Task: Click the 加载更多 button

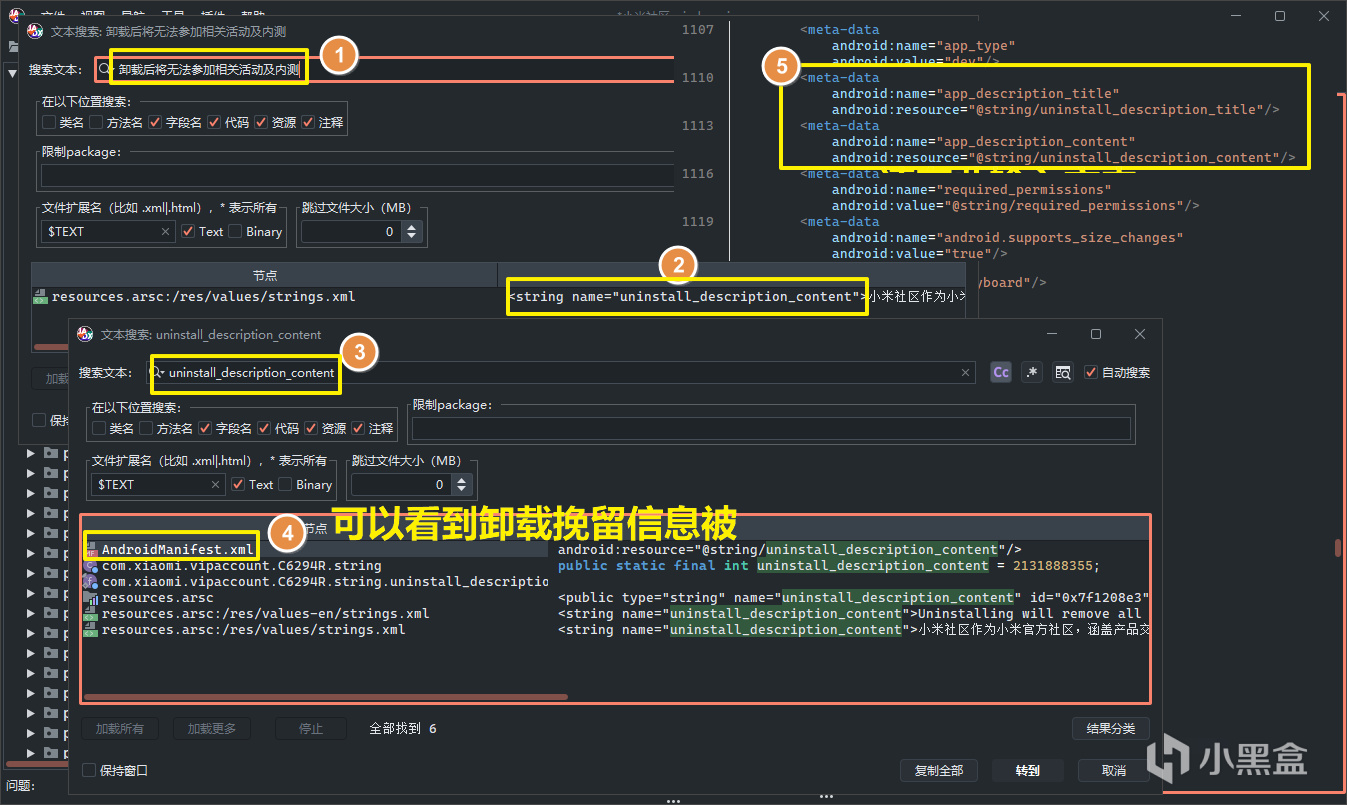Action: [212, 729]
